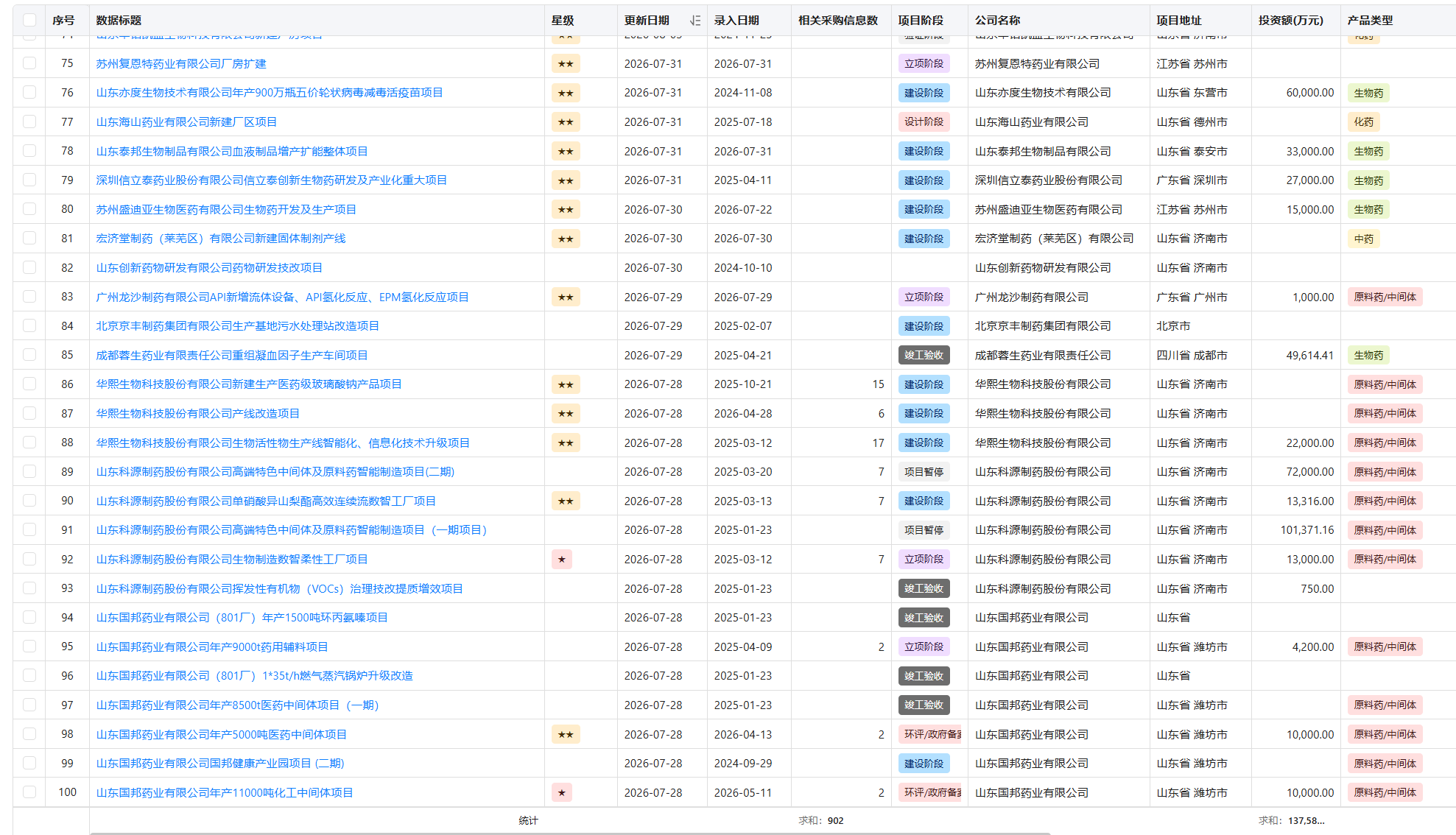Click the single-star rating in row 92

[562, 560]
